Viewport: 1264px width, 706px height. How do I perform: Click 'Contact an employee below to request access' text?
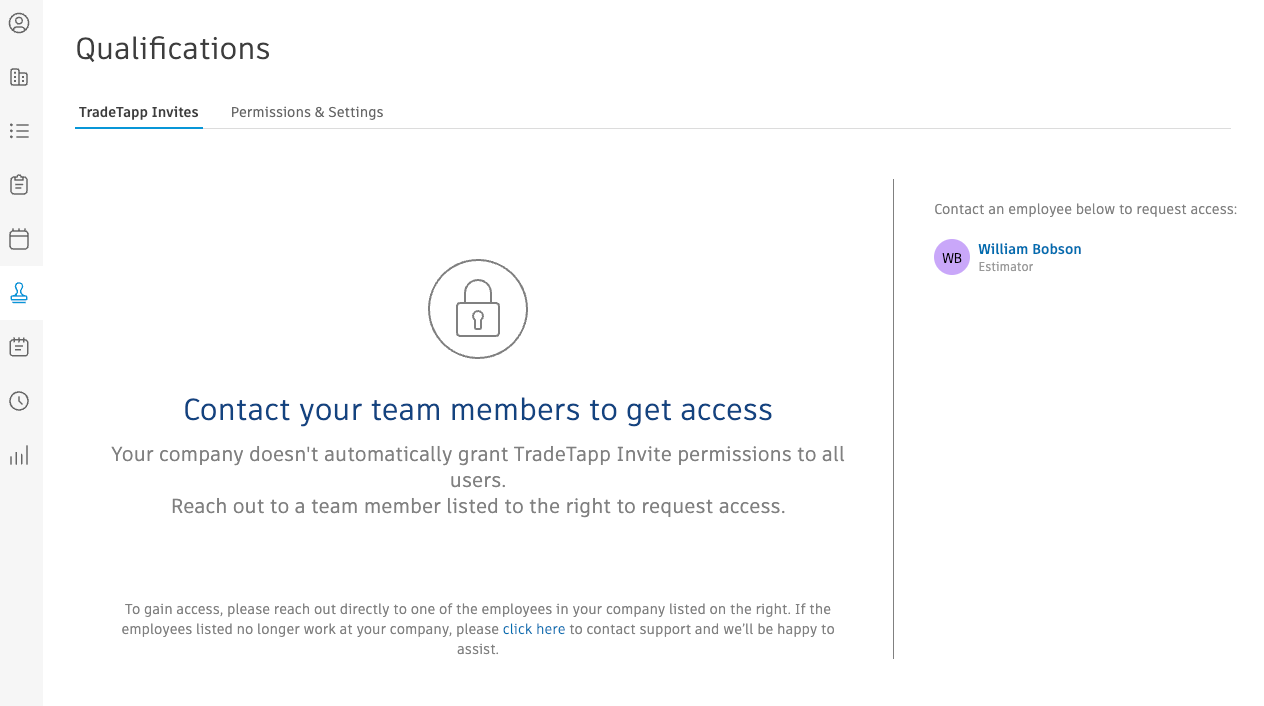(x=1085, y=209)
